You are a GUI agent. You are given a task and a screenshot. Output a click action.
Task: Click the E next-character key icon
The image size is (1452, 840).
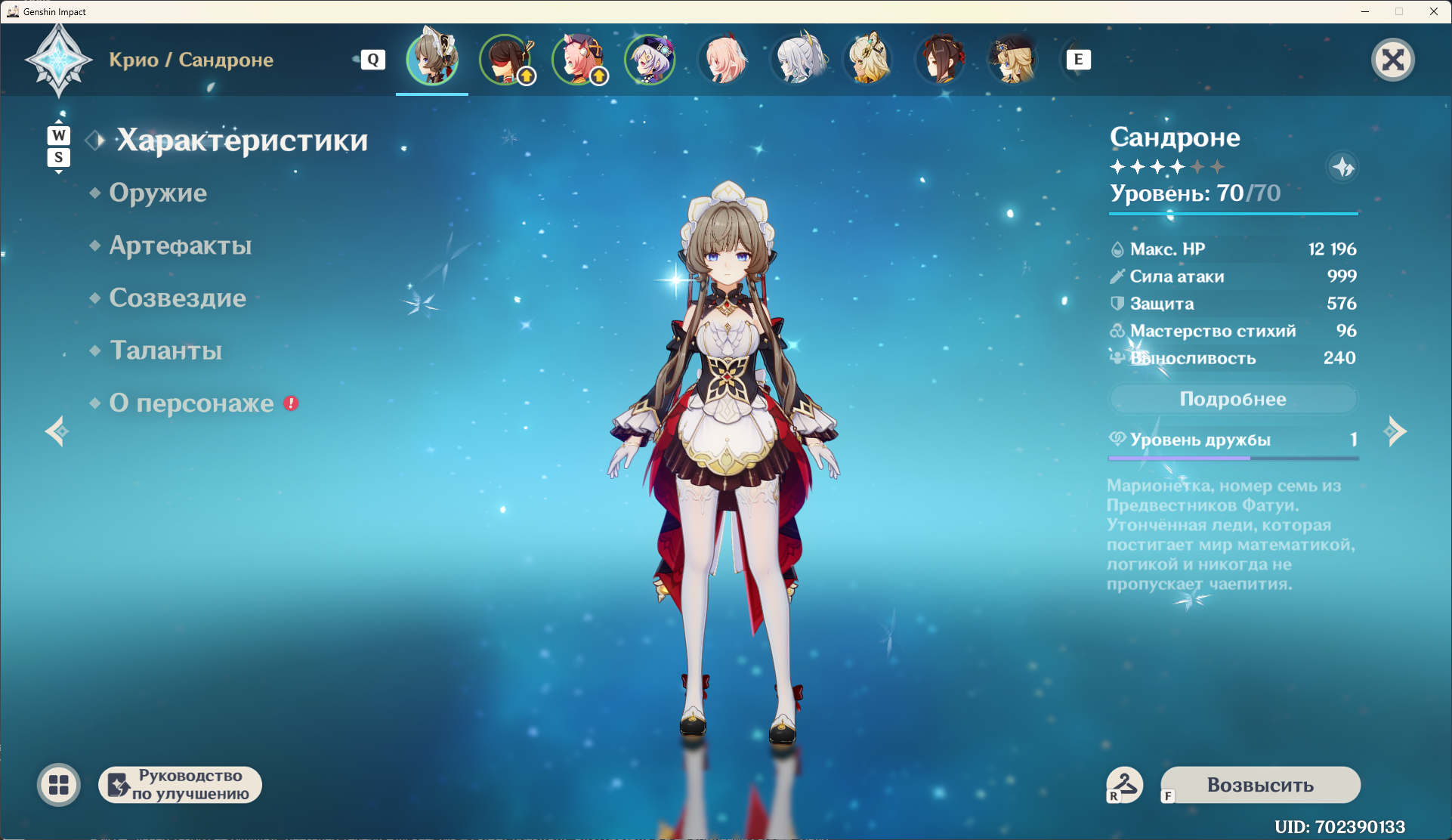pyautogui.click(x=1078, y=60)
